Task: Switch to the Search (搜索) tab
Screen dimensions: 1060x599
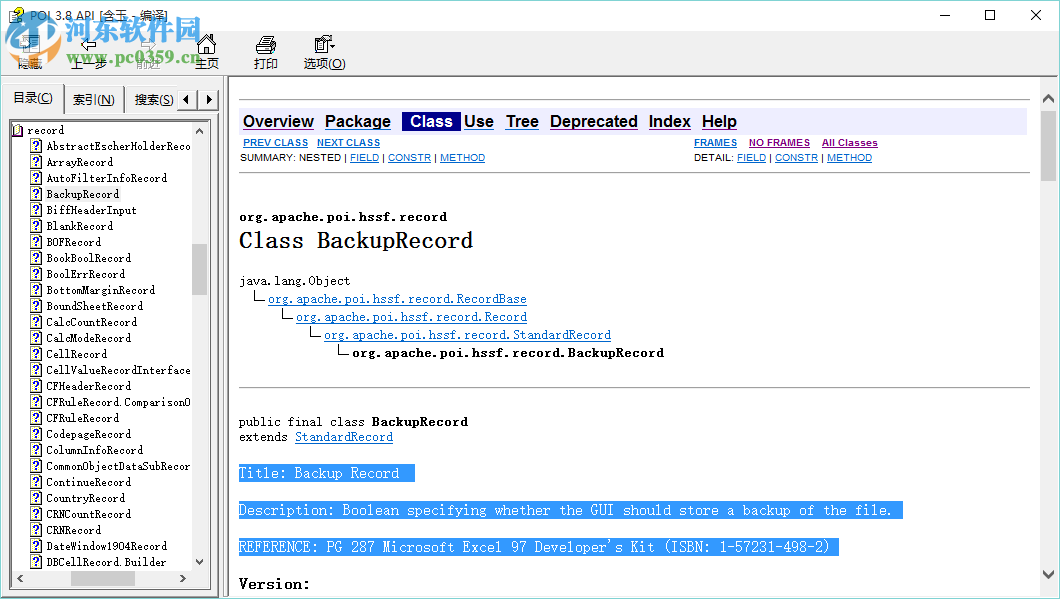Action: tap(153, 100)
